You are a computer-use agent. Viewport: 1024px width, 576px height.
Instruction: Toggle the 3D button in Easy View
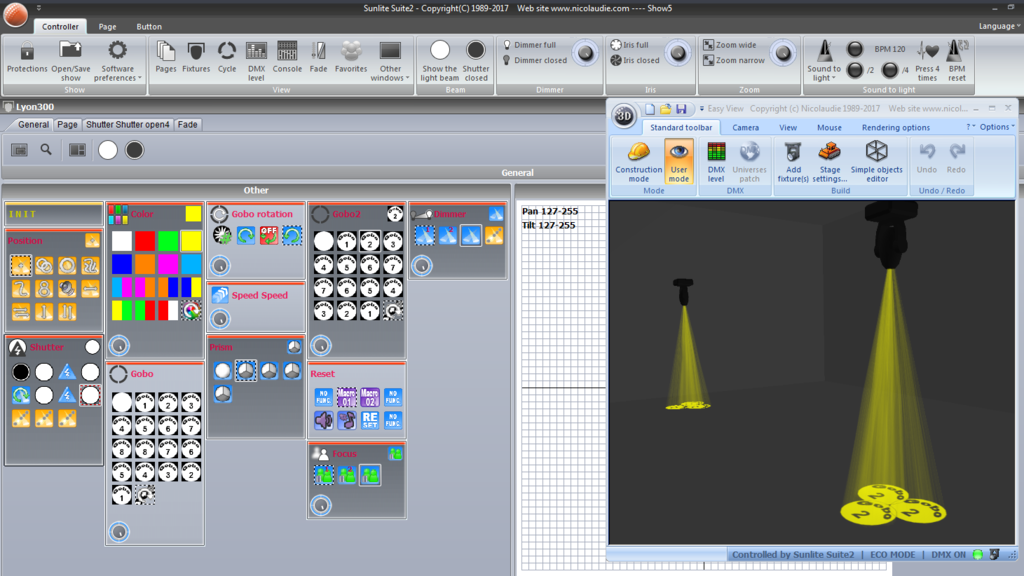[x=624, y=116]
